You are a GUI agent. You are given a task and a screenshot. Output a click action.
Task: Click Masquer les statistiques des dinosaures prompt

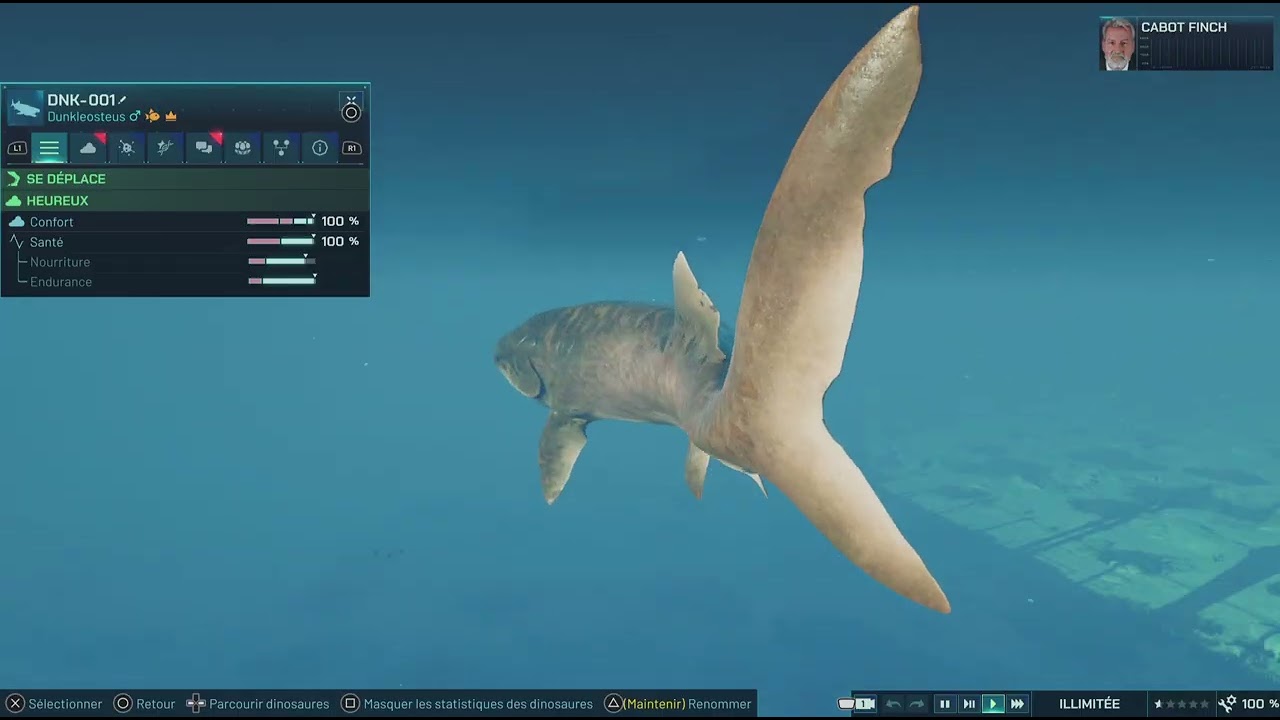tap(467, 704)
